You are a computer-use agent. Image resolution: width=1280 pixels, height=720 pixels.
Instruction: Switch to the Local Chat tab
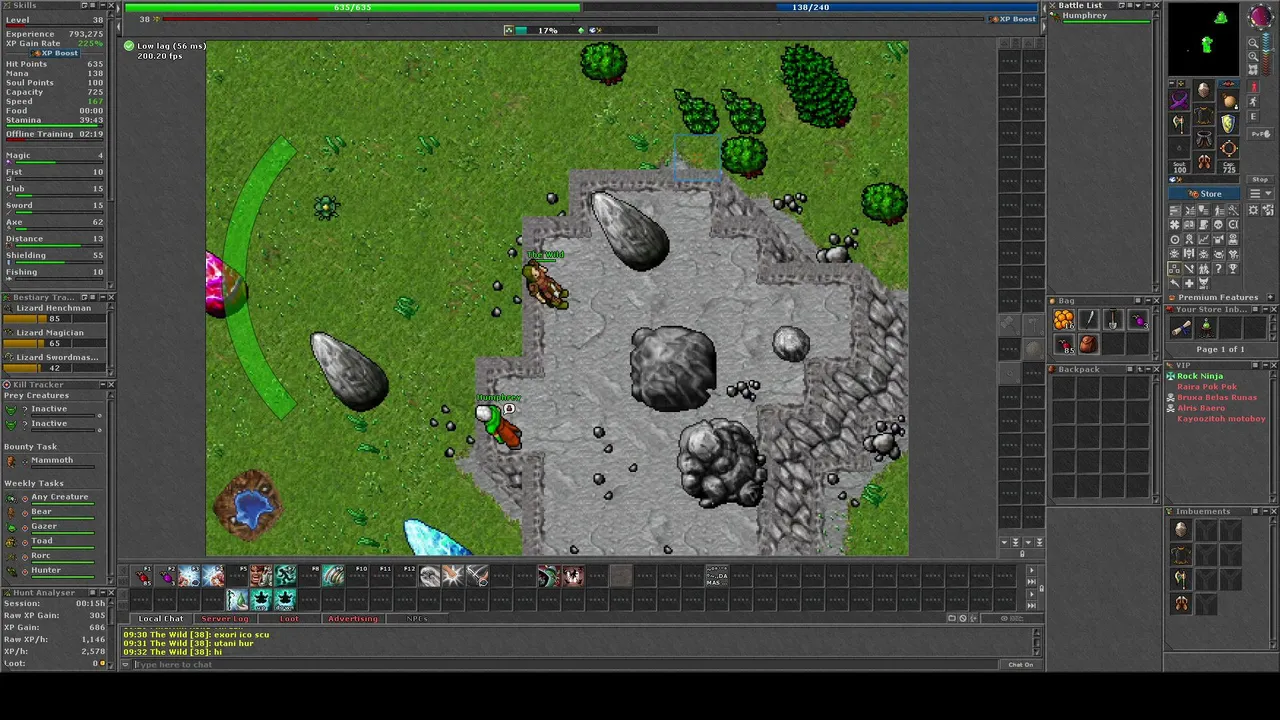pos(161,618)
